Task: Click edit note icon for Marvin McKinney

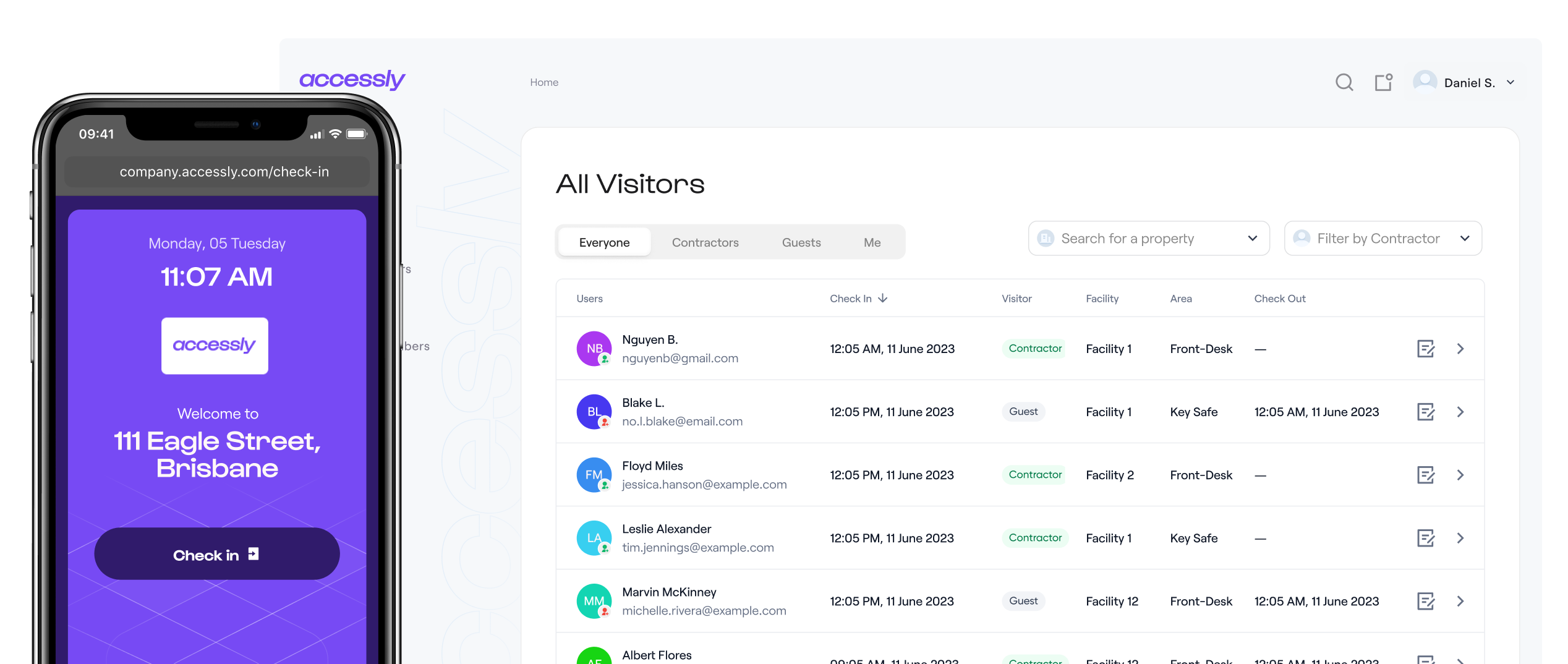Action: [x=1425, y=601]
